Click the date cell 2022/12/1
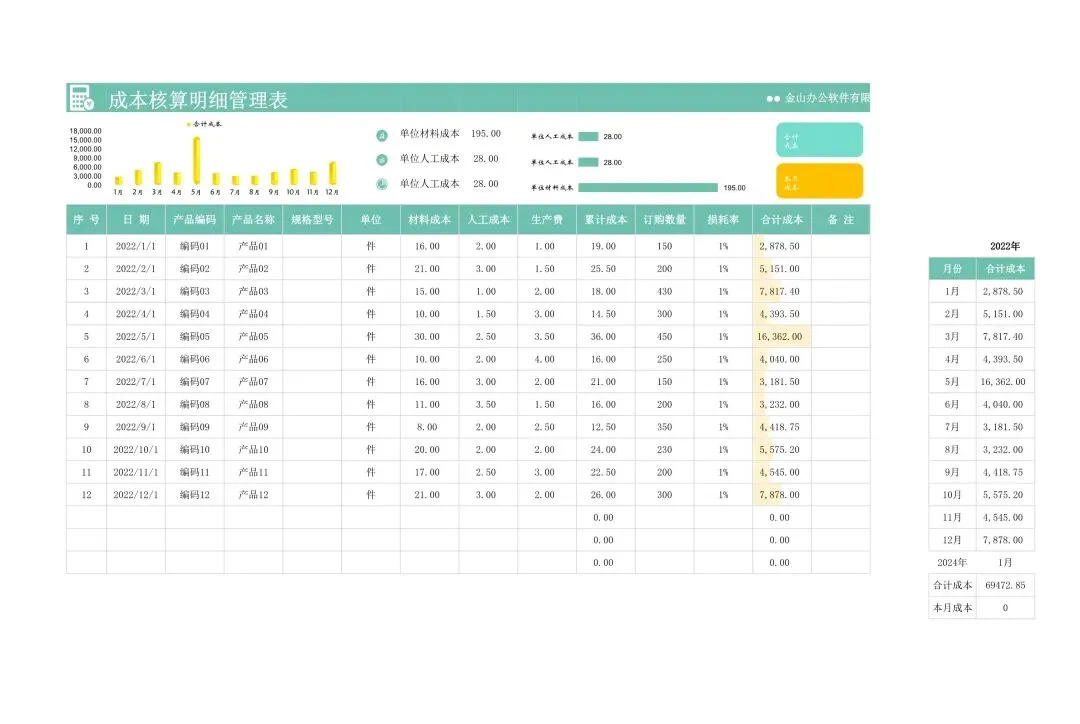The height and width of the screenshot is (724, 1080). click(136, 495)
